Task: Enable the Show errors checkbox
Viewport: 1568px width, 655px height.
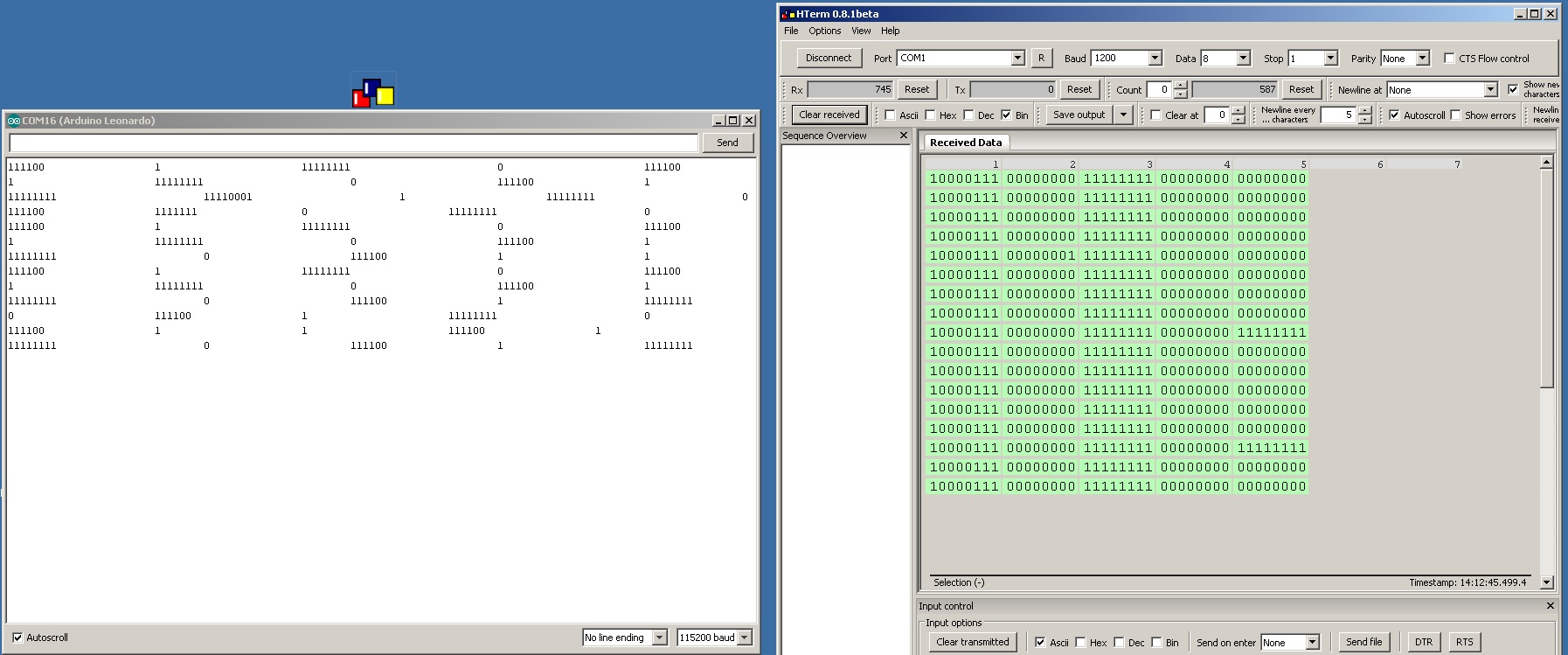Action: (x=1455, y=115)
